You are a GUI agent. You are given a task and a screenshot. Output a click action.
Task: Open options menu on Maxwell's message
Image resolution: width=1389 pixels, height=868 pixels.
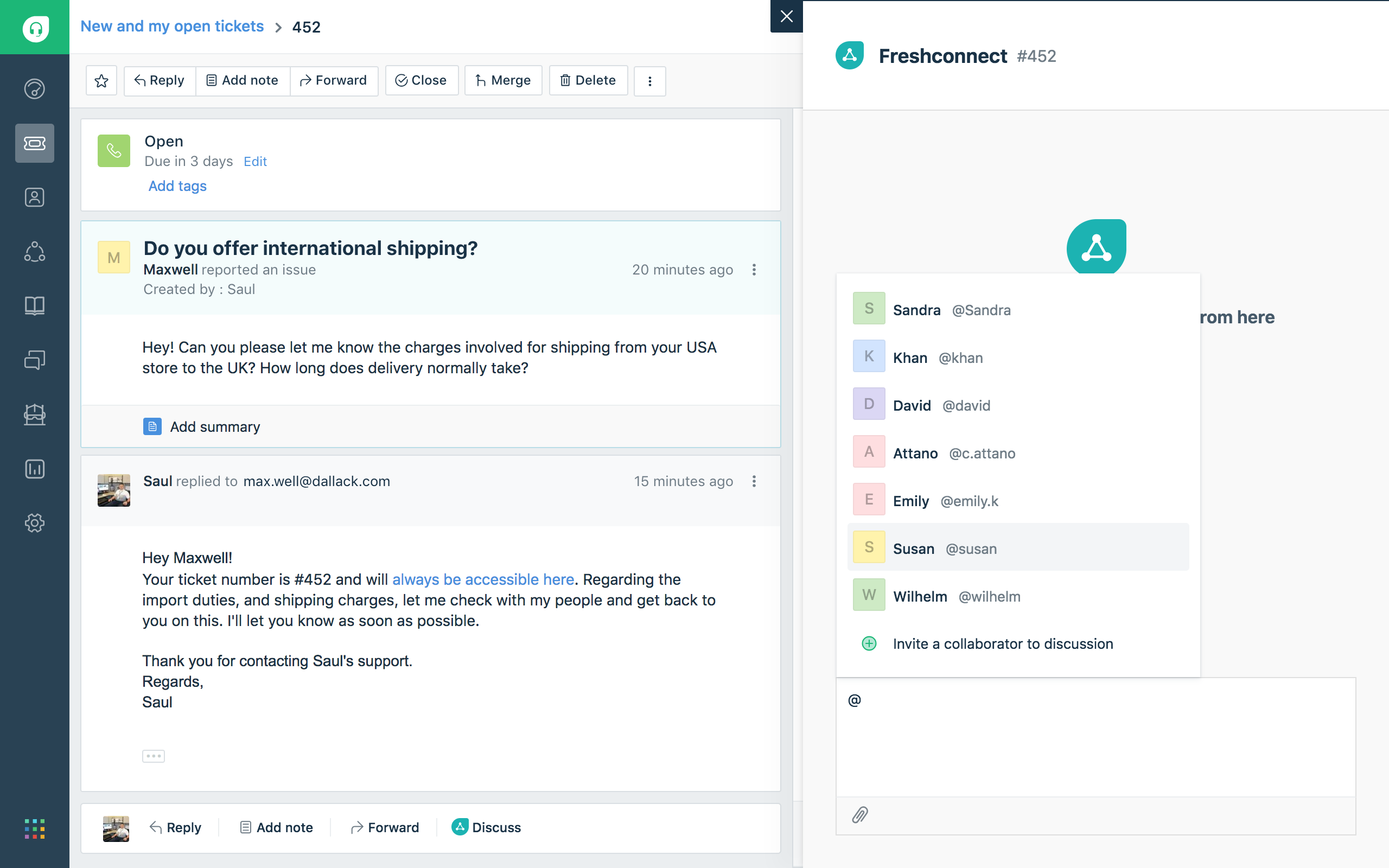(x=754, y=270)
